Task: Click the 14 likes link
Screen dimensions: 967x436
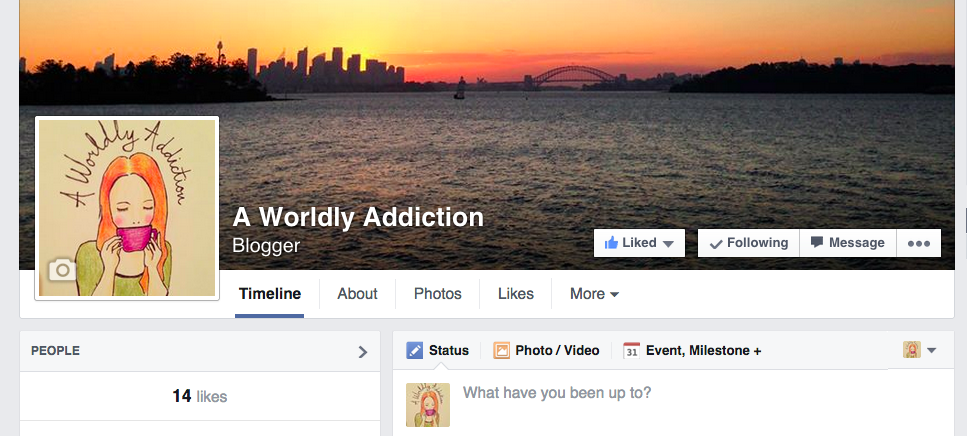Action: pyautogui.click(x=200, y=396)
